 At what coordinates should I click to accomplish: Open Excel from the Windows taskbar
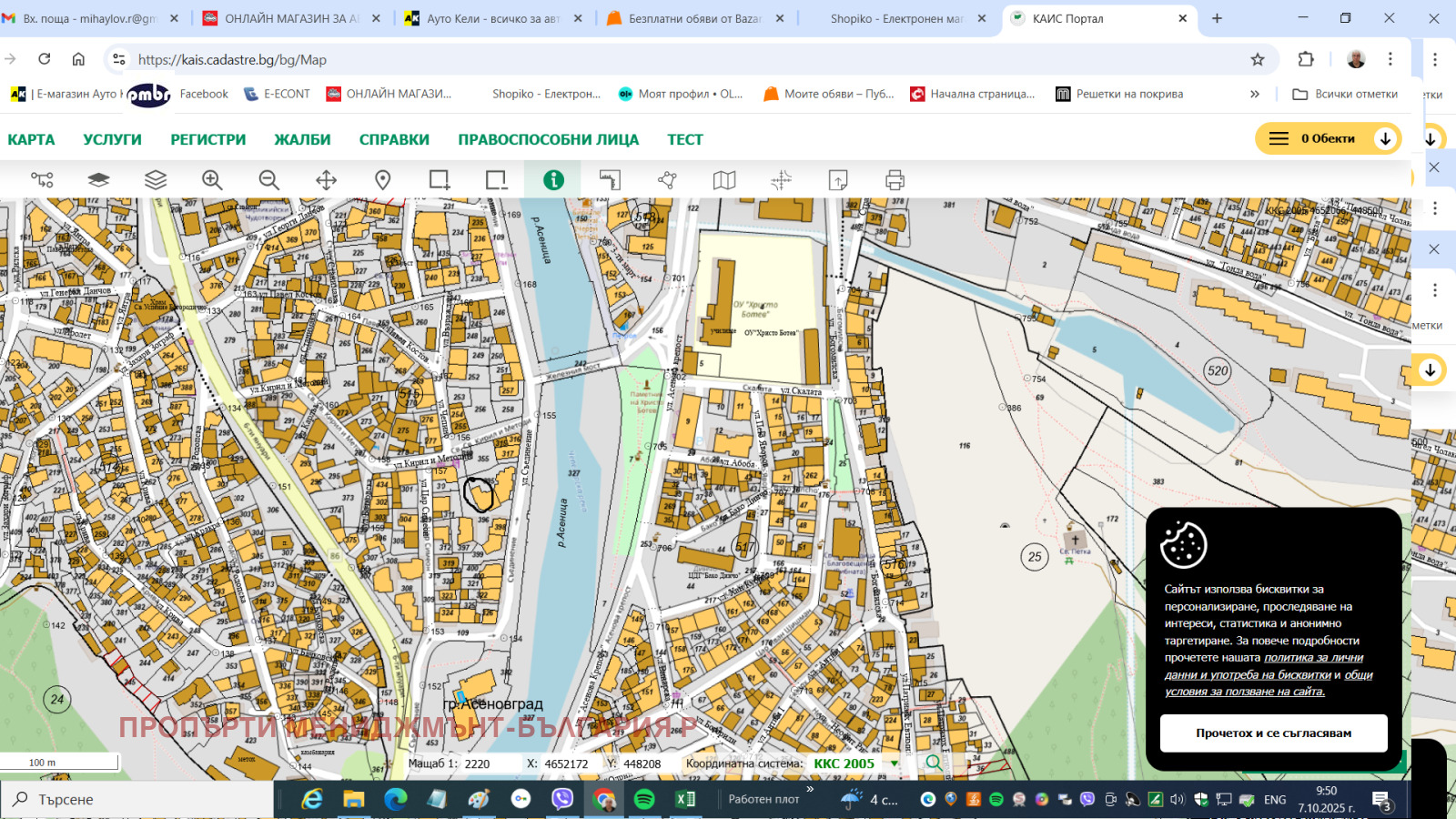click(x=684, y=799)
